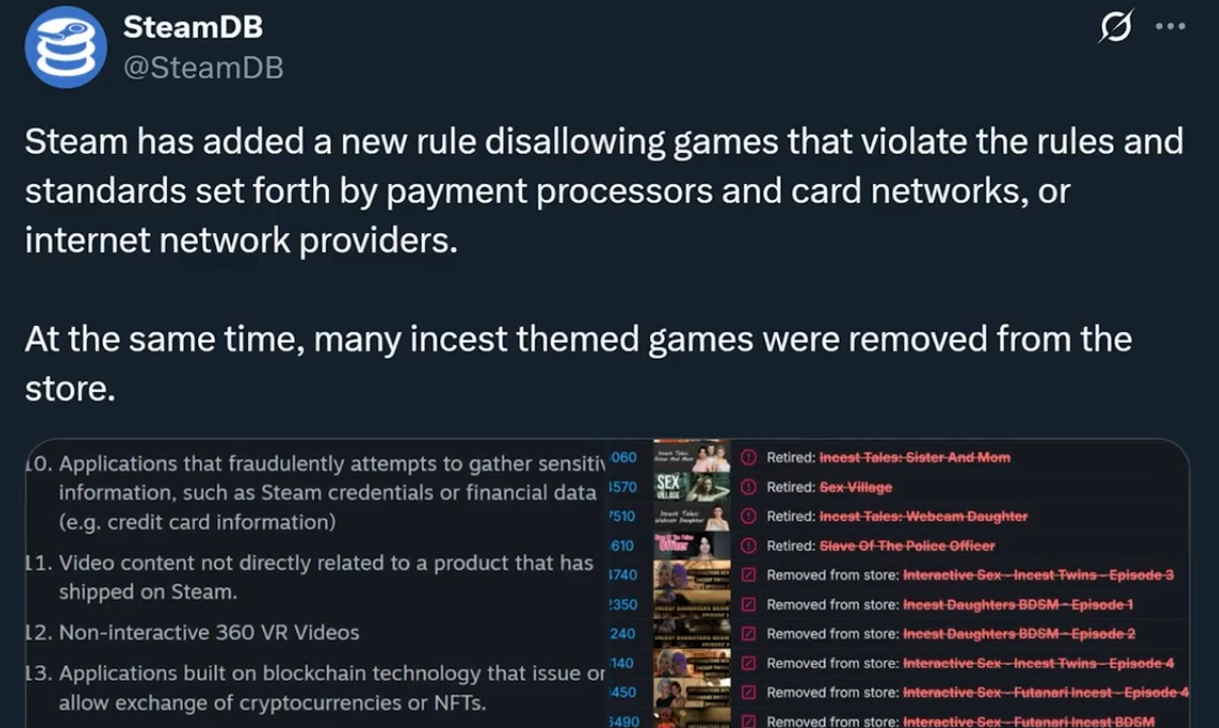Image resolution: width=1219 pixels, height=728 pixels.
Task: Click the SteamDB display name
Action: coord(193,27)
